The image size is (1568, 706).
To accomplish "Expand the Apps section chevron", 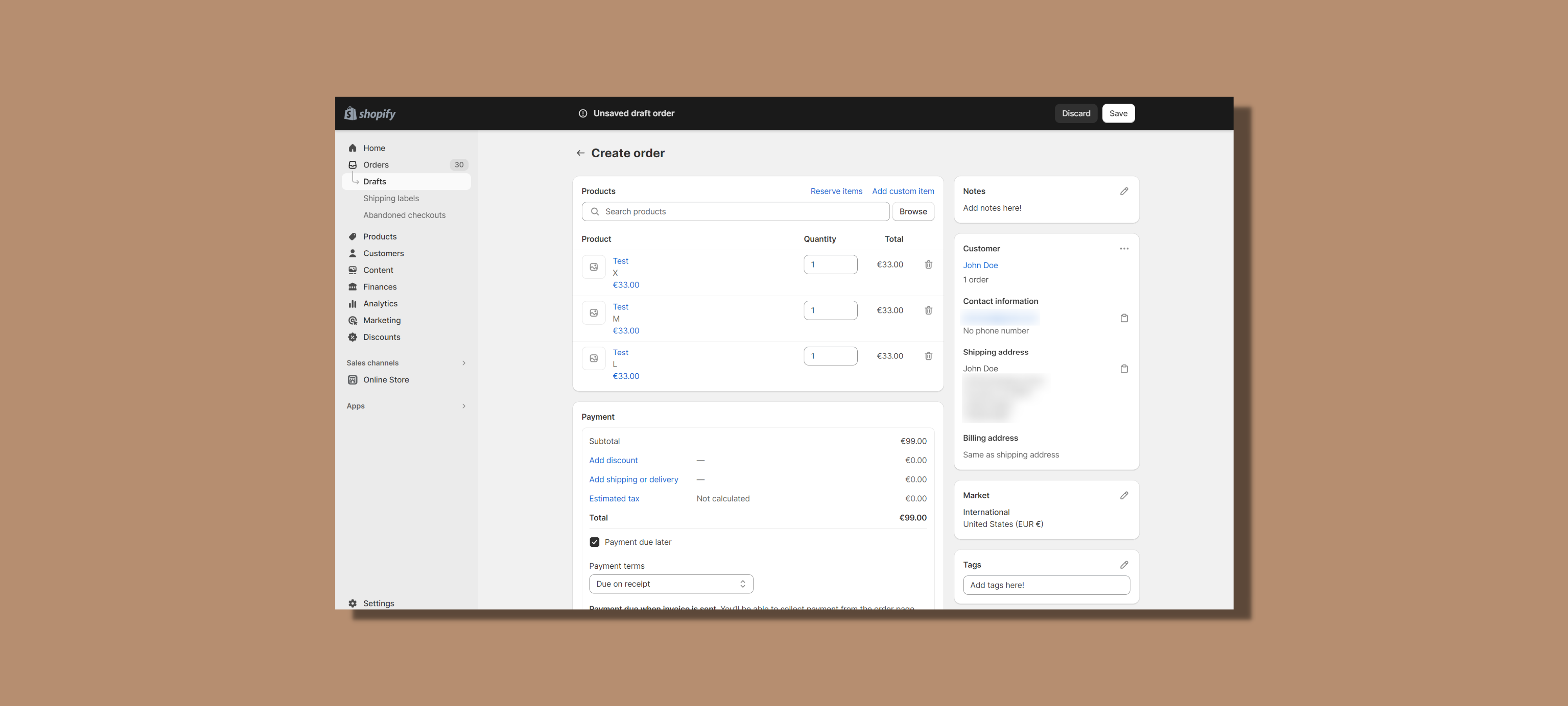I will [x=463, y=406].
